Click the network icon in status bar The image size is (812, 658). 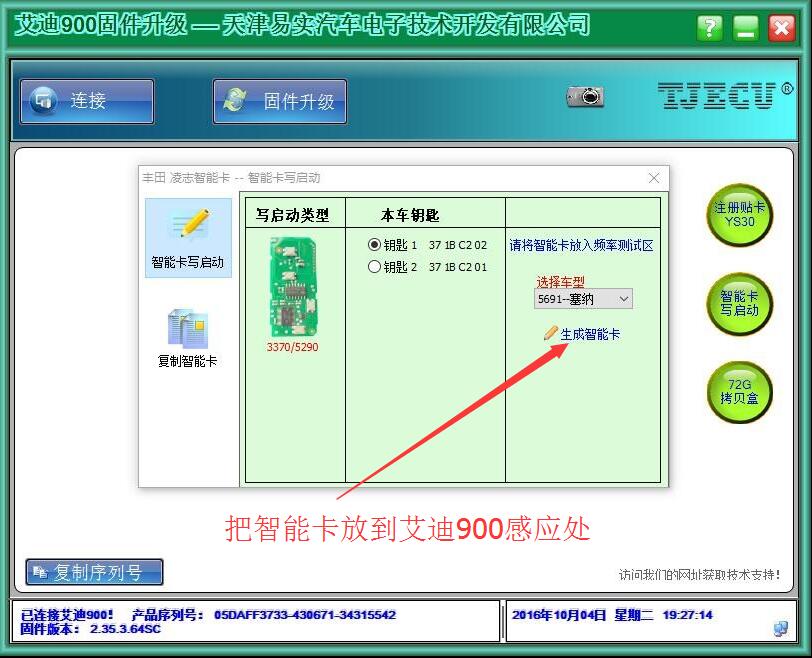point(780,628)
